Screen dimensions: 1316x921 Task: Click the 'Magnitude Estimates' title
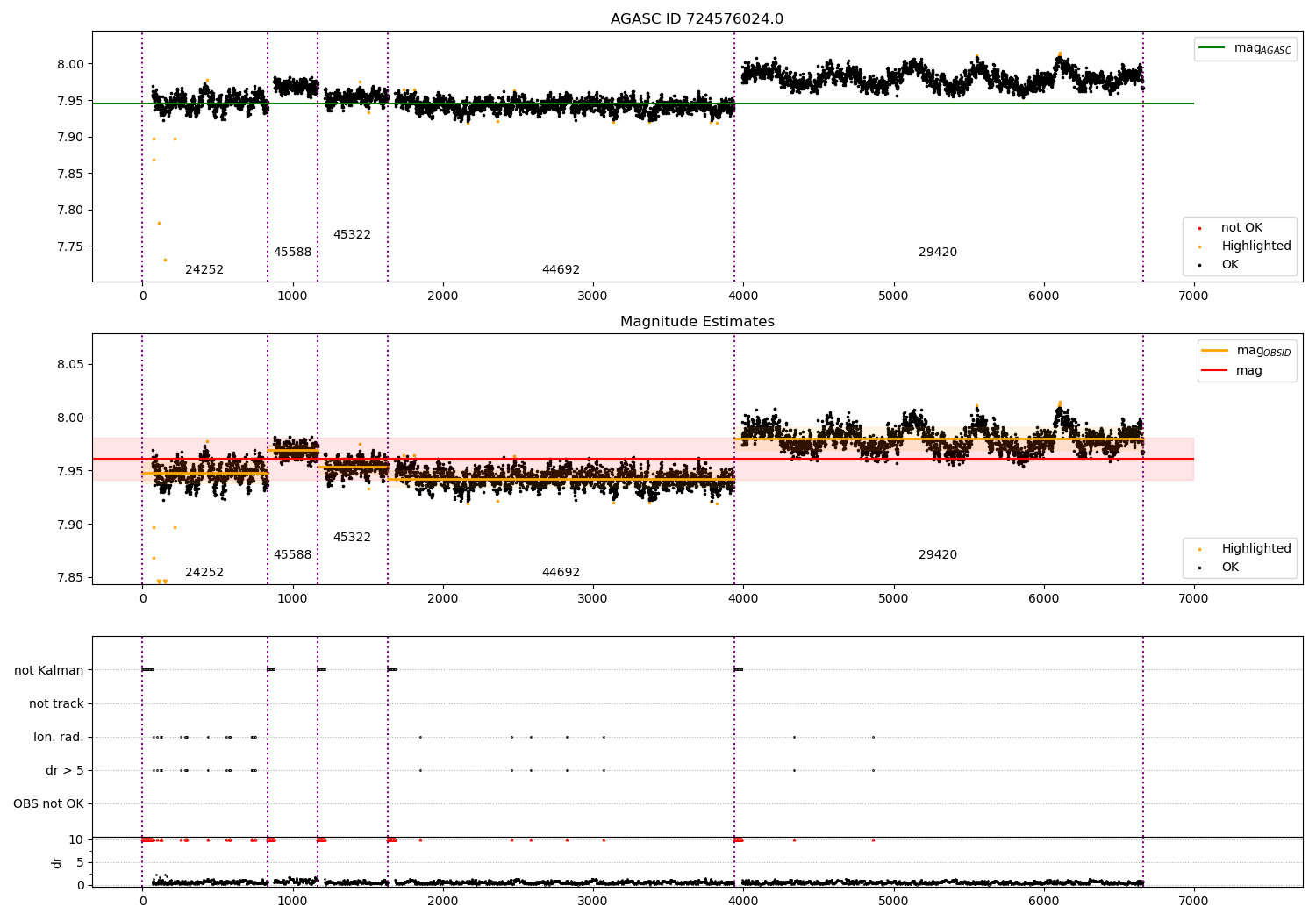[x=697, y=322]
